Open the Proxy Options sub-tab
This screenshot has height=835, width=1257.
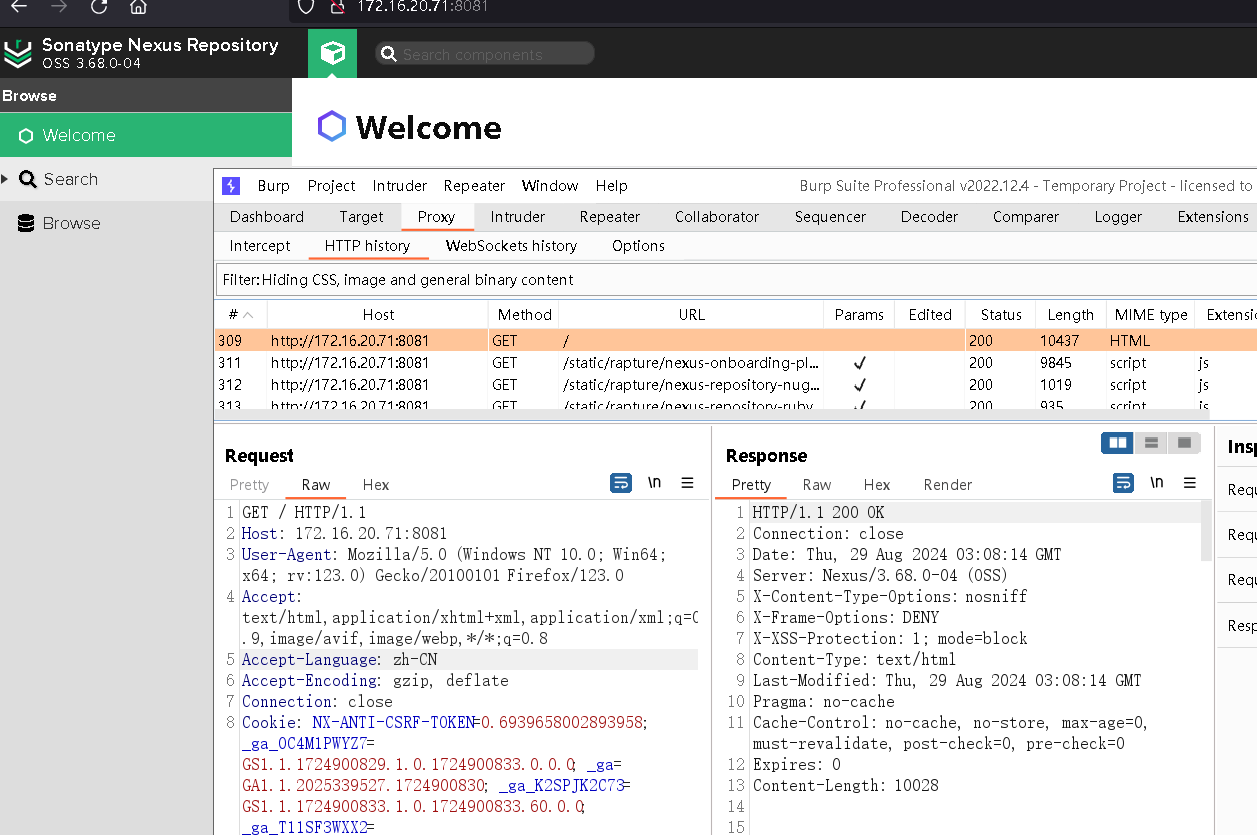coord(638,246)
